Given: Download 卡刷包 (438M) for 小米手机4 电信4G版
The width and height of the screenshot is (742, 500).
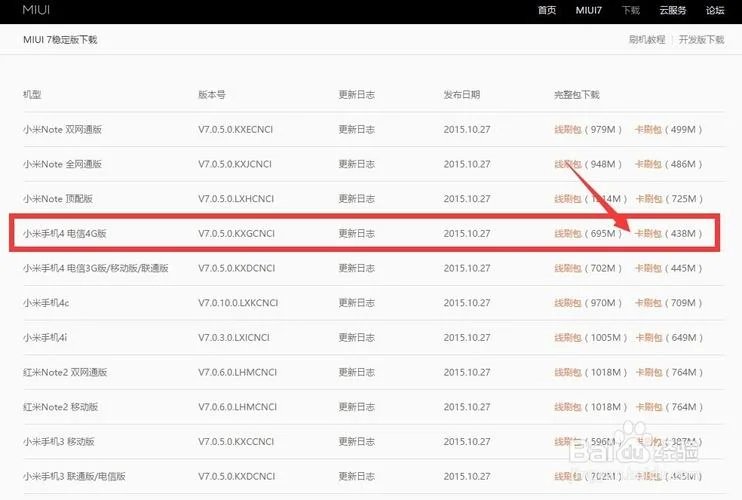Looking at the screenshot, I should point(648,234).
